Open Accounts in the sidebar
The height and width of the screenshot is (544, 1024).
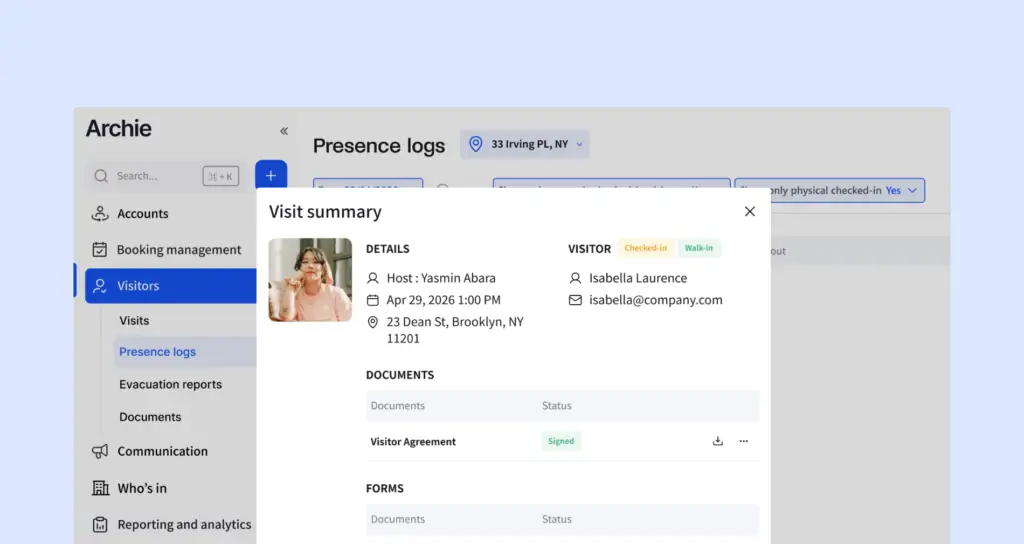pyautogui.click(x=142, y=214)
